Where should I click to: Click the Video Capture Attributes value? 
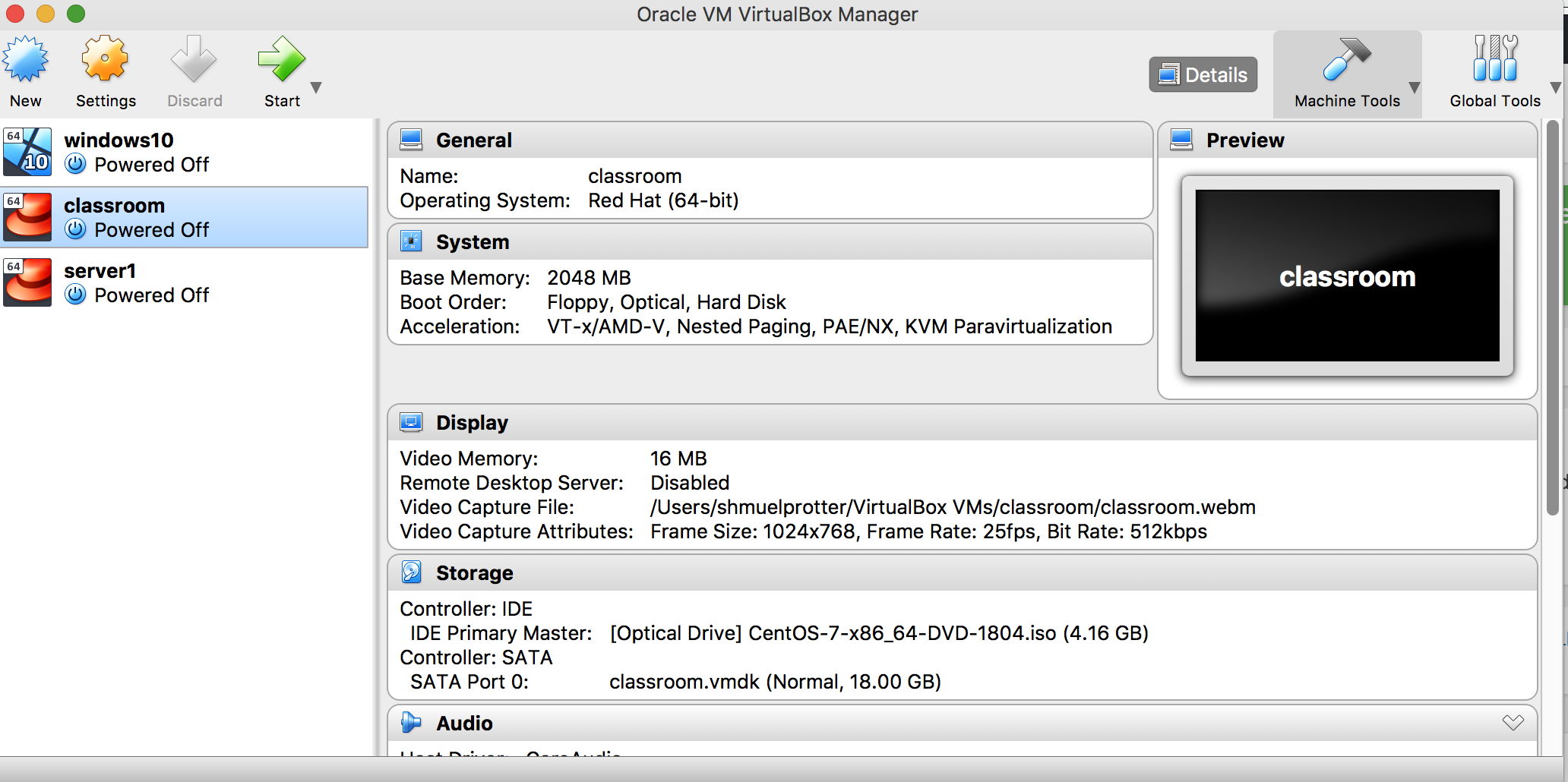point(928,531)
